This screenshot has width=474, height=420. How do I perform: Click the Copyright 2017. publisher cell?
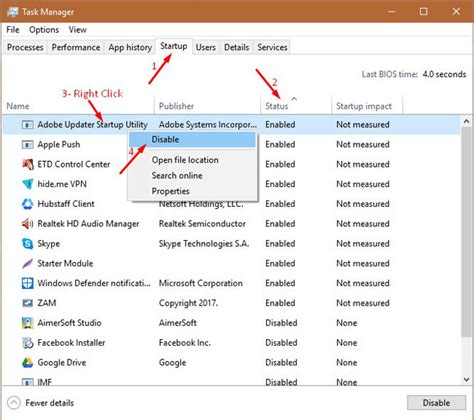pyautogui.click(x=188, y=303)
